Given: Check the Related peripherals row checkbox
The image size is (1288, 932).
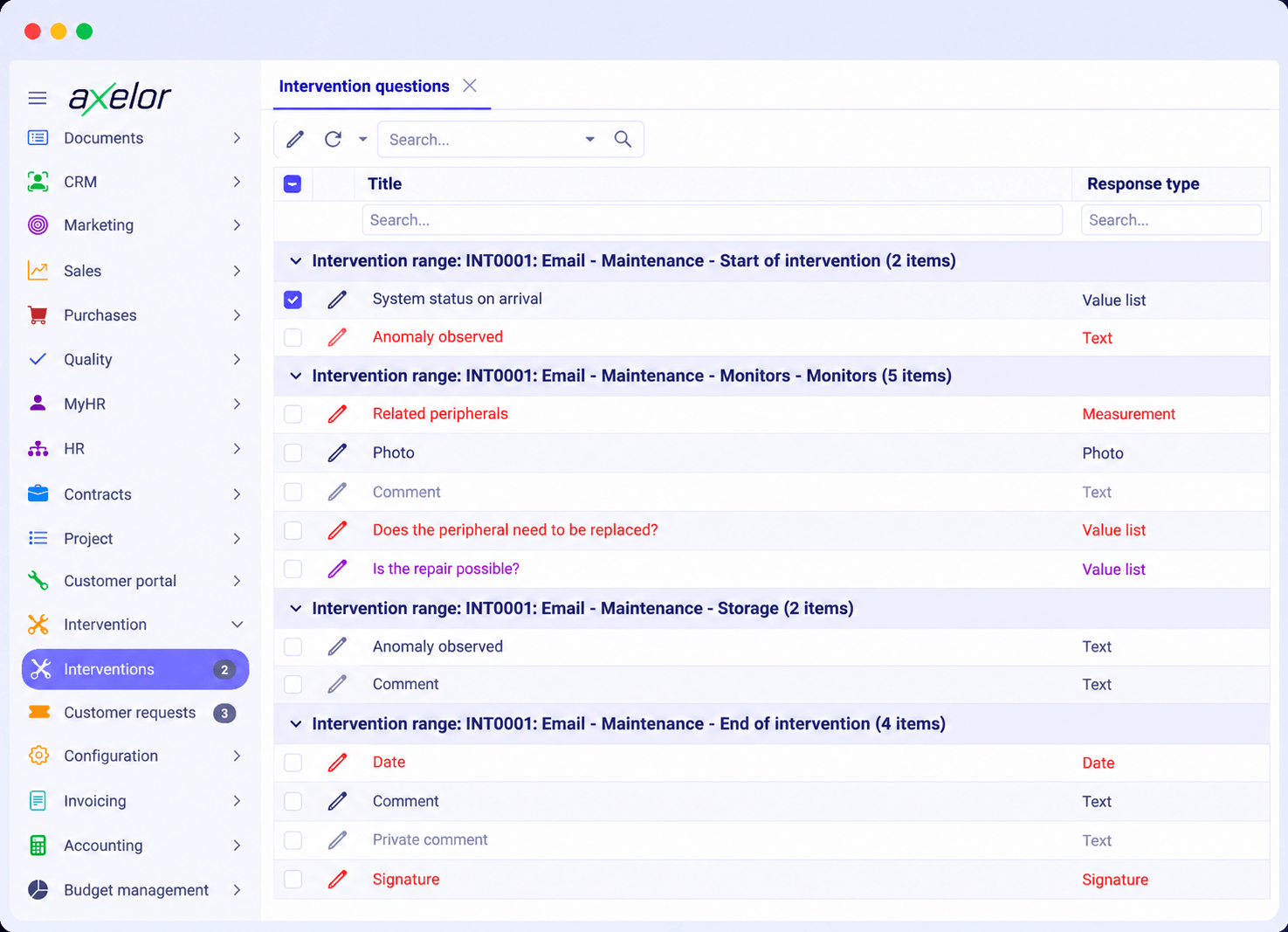Looking at the screenshot, I should pos(293,414).
